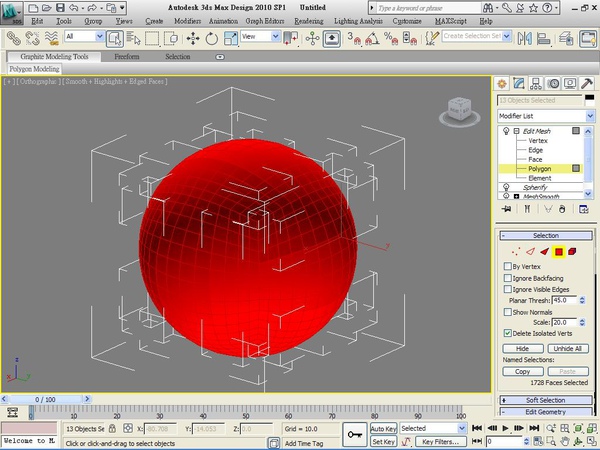Uncheck Delete Isolated Verts

(x=507, y=333)
